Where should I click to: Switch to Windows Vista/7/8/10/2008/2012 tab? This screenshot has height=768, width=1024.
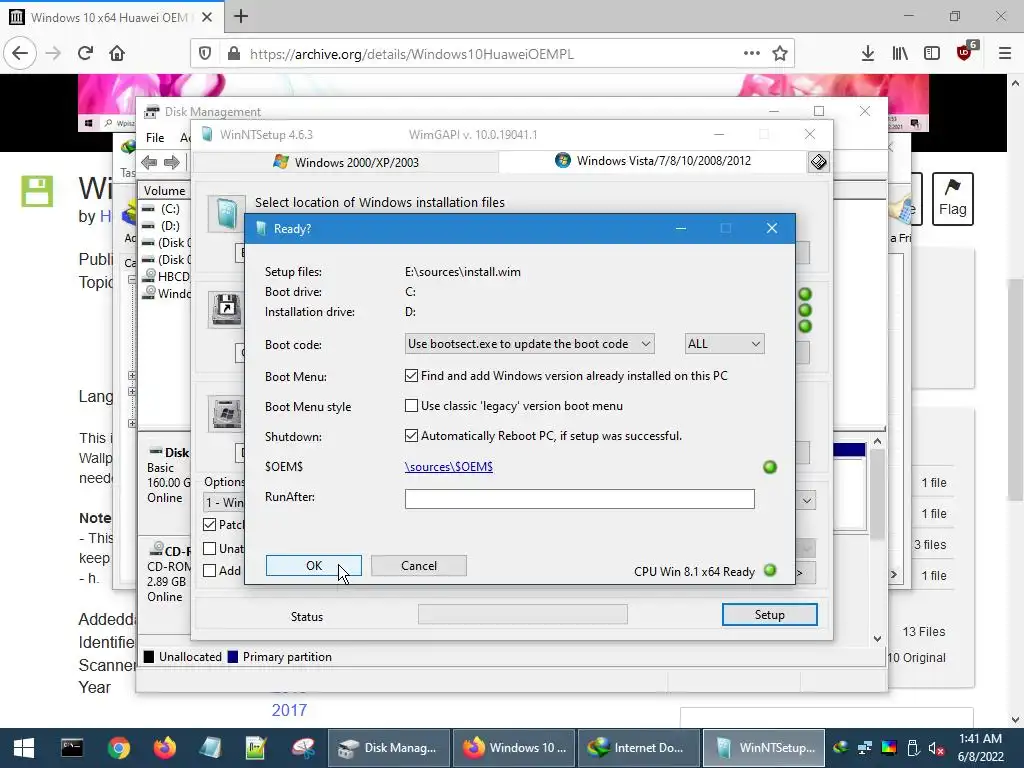(653, 161)
